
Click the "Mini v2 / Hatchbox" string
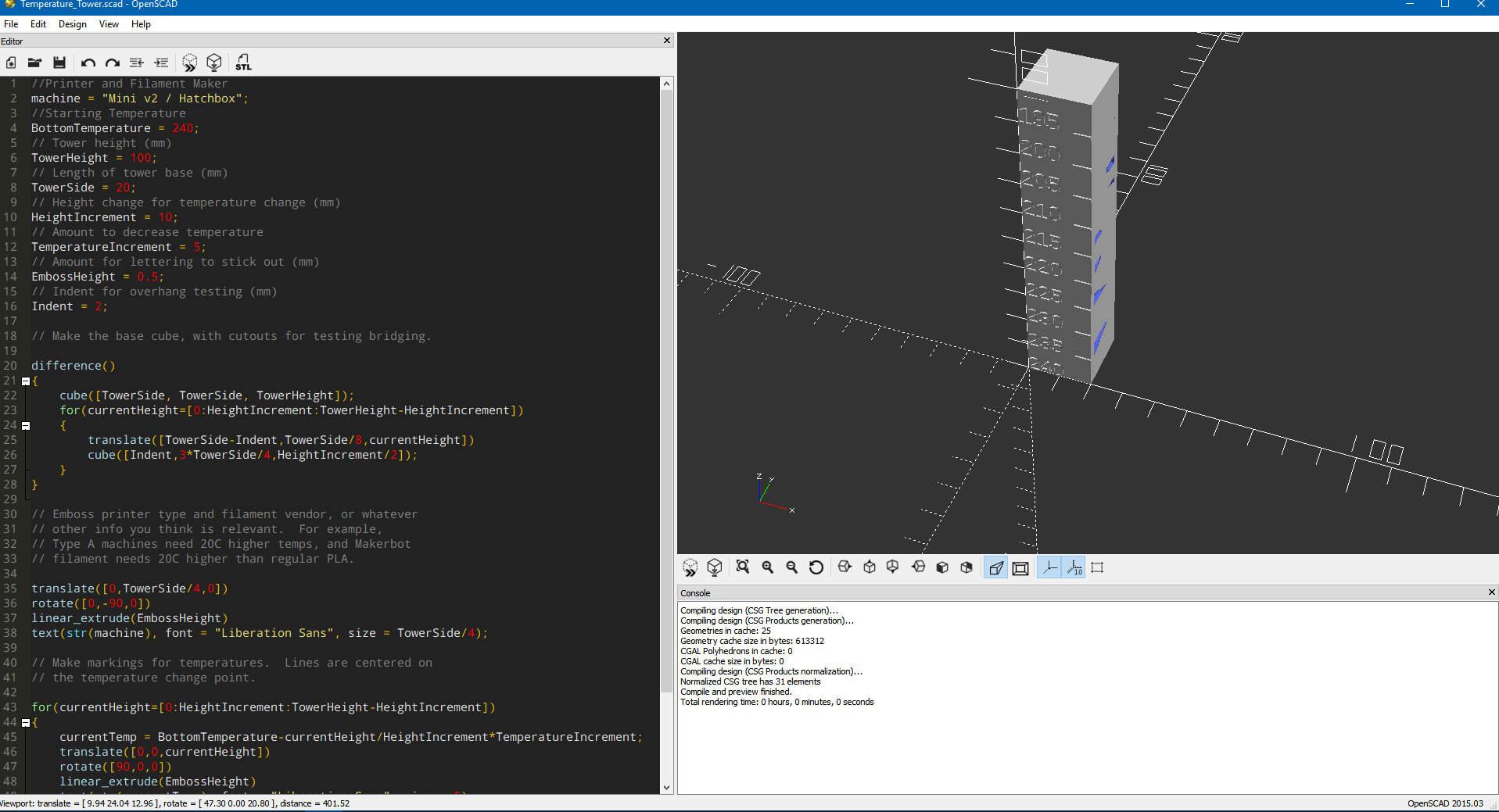[x=172, y=98]
